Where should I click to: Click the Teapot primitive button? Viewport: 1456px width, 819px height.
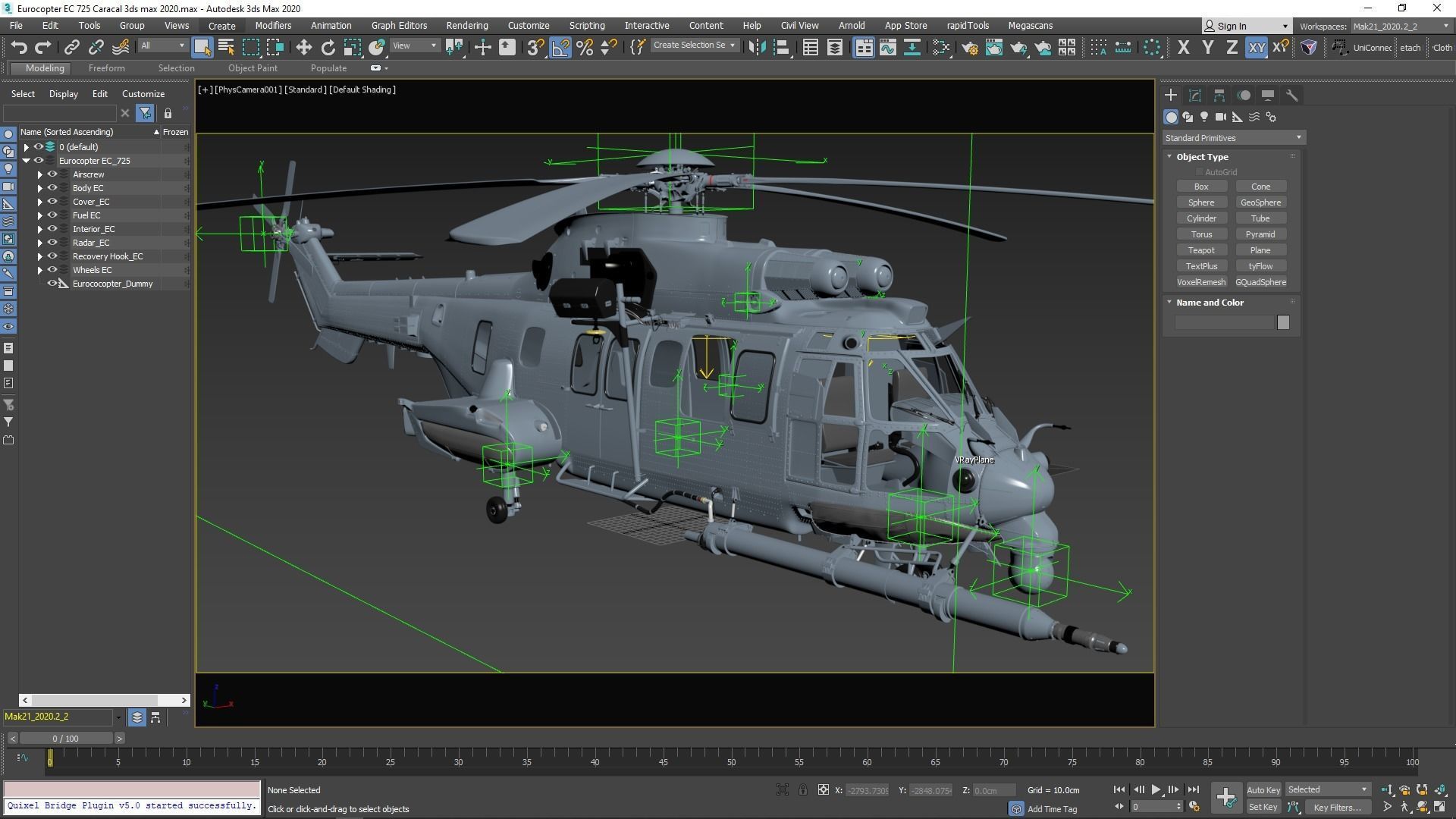coord(1201,250)
